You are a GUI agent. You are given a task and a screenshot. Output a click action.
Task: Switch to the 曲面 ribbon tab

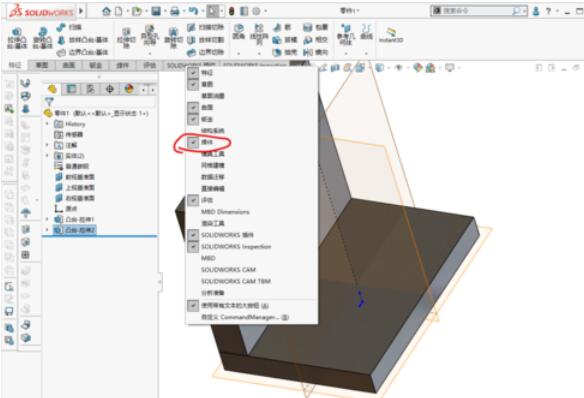(69, 65)
